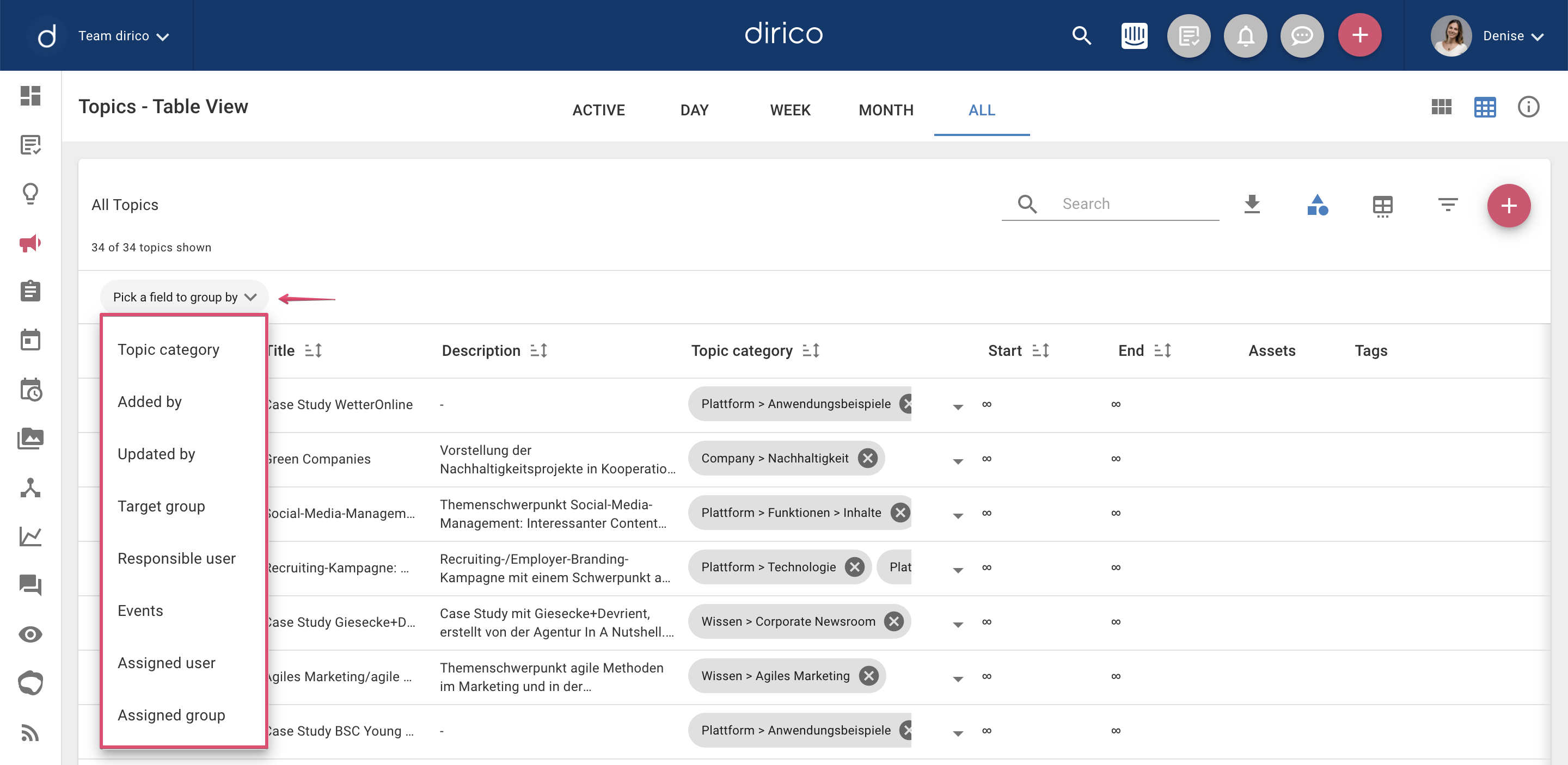Choose 'Events' in the group-by menu

[185, 611]
